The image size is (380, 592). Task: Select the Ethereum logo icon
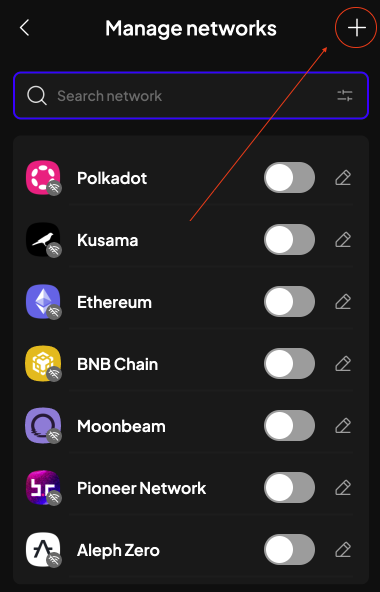43,302
